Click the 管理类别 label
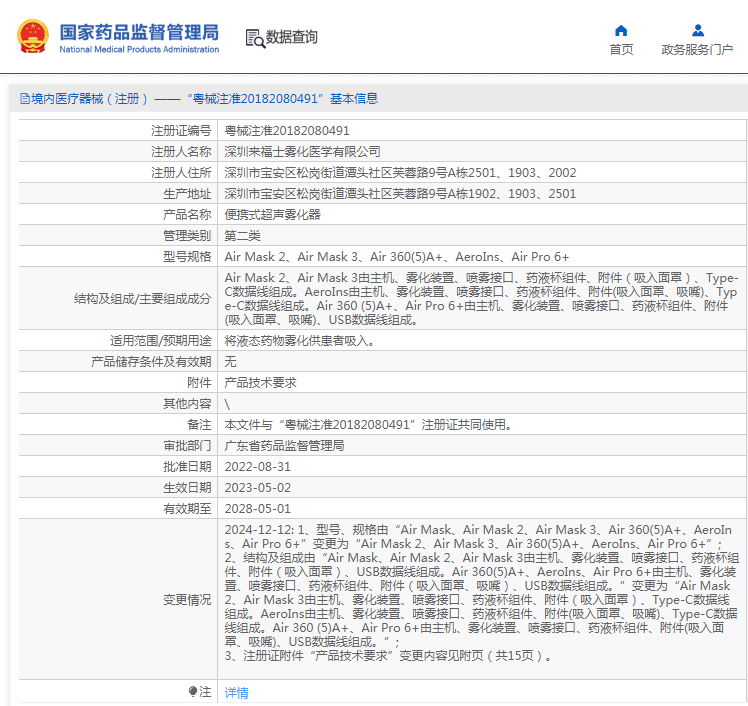The image size is (748, 706). click(187, 236)
